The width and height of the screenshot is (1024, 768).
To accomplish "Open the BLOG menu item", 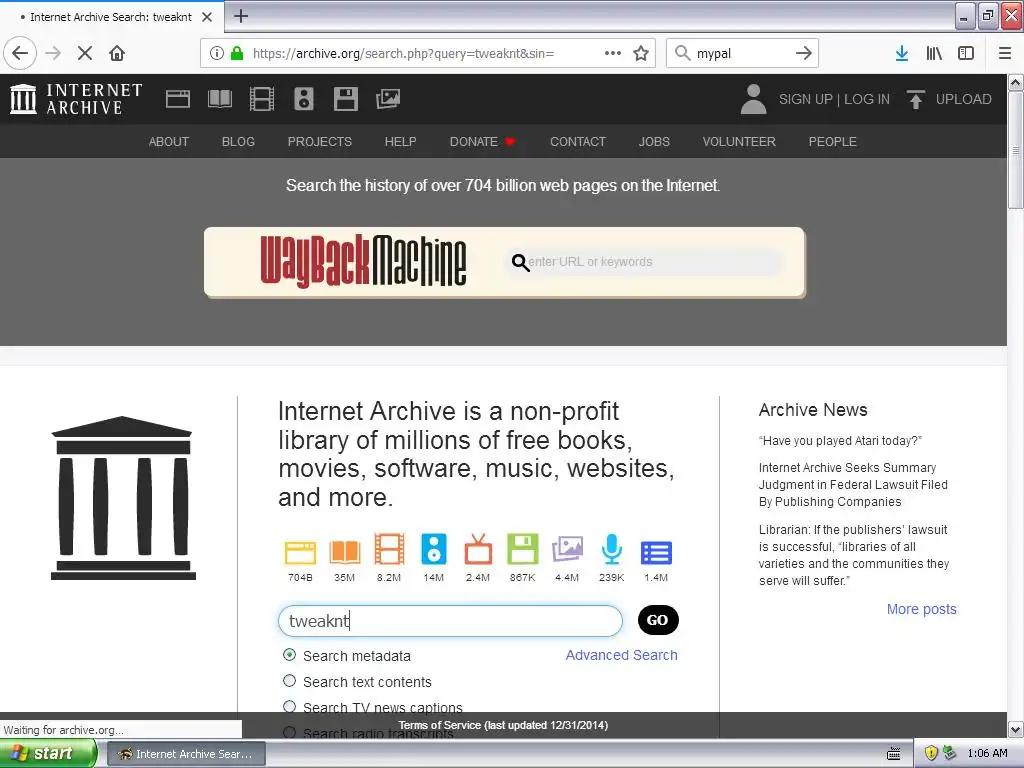I will (x=238, y=142).
